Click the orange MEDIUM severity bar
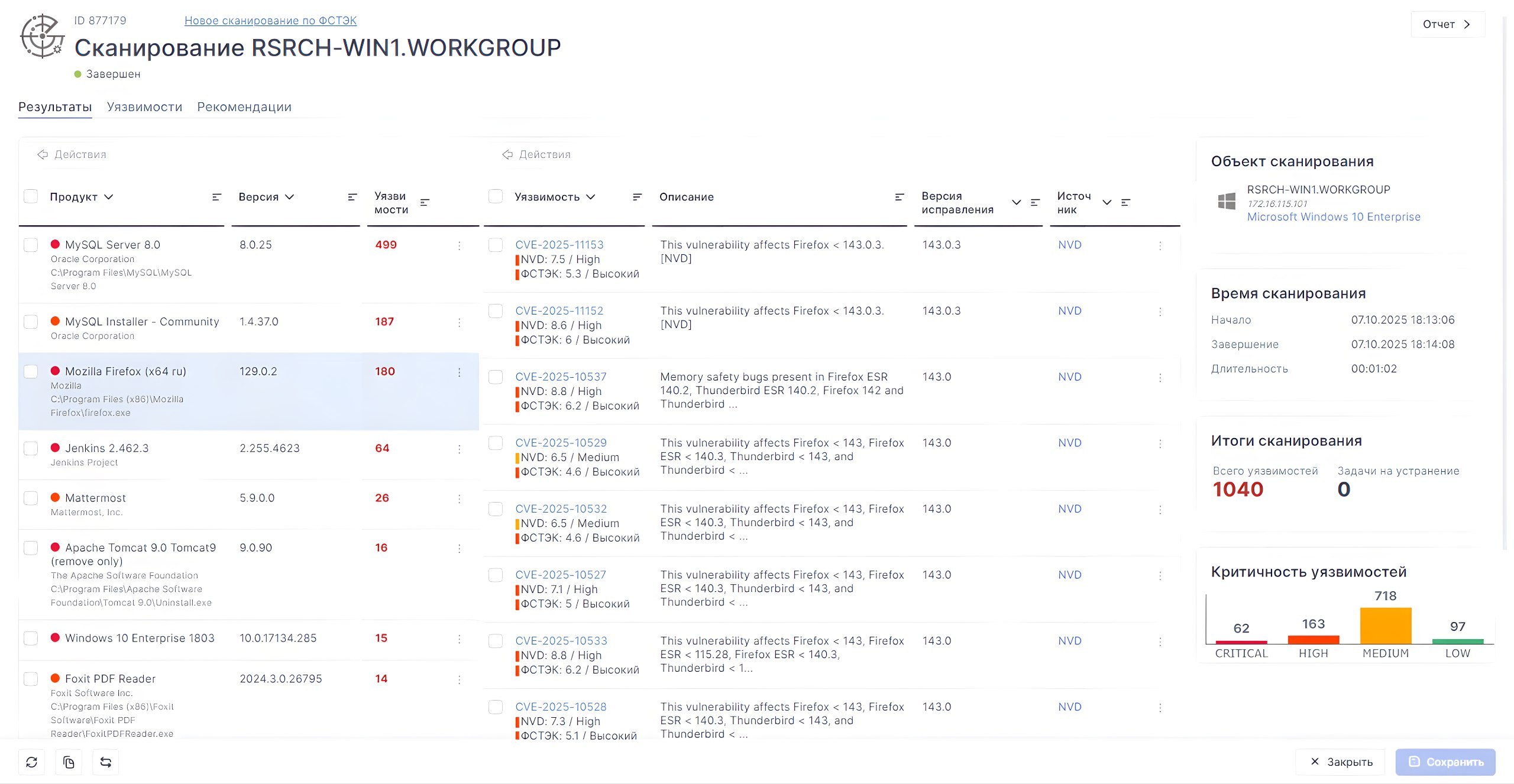The height and width of the screenshot is (784, 1514). pyautogui.click(x=1385, y=626)
